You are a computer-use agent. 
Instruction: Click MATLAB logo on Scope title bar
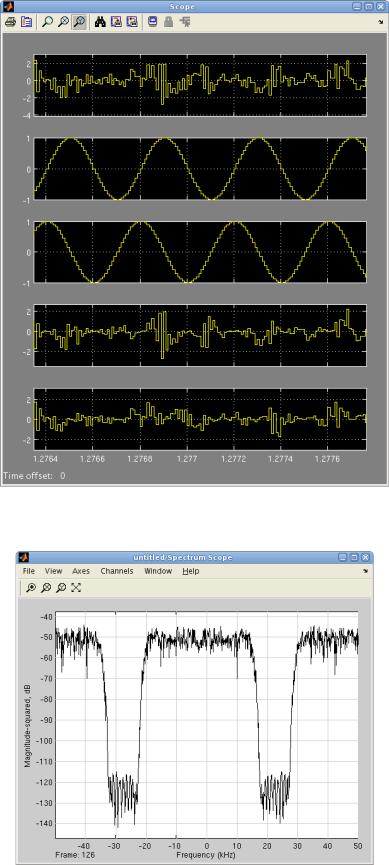[8, 7]
